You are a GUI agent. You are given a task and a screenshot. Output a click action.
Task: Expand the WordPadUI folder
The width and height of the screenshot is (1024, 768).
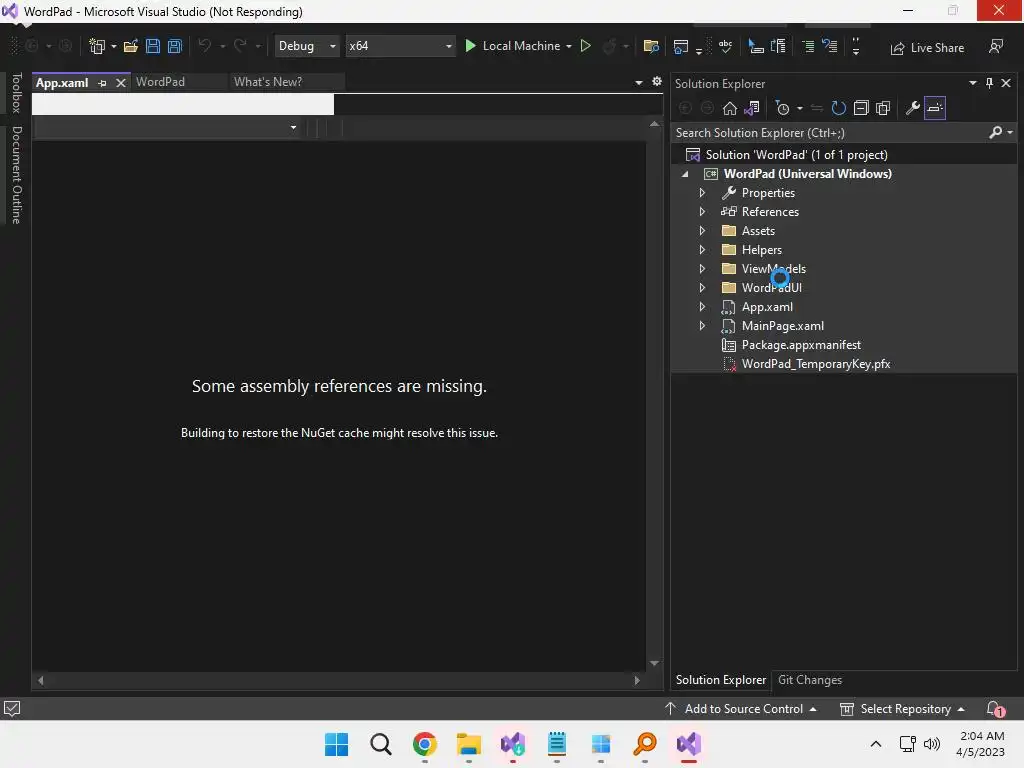tap(702, 287)
